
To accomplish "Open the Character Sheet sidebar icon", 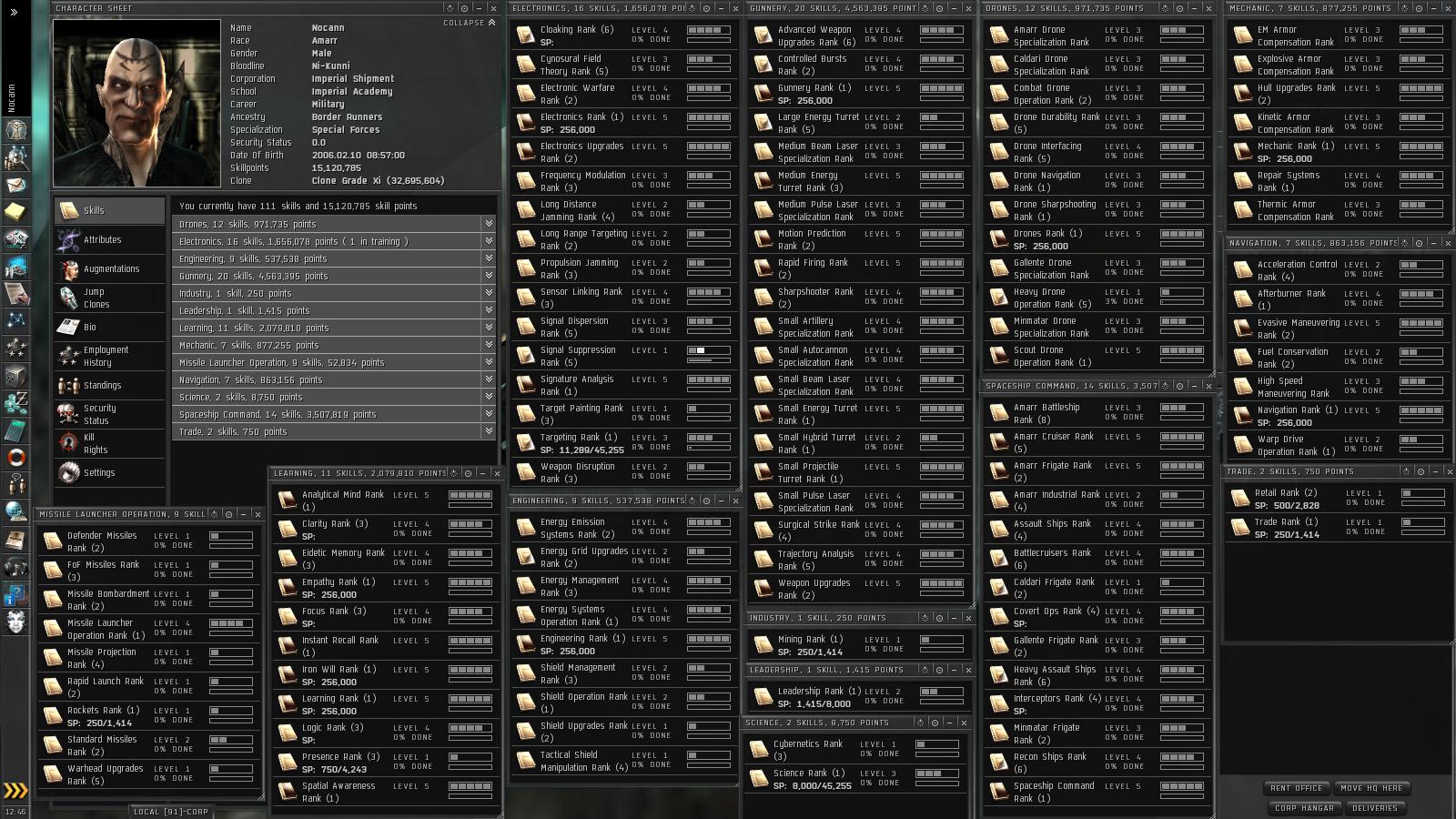I will (15, 130).
